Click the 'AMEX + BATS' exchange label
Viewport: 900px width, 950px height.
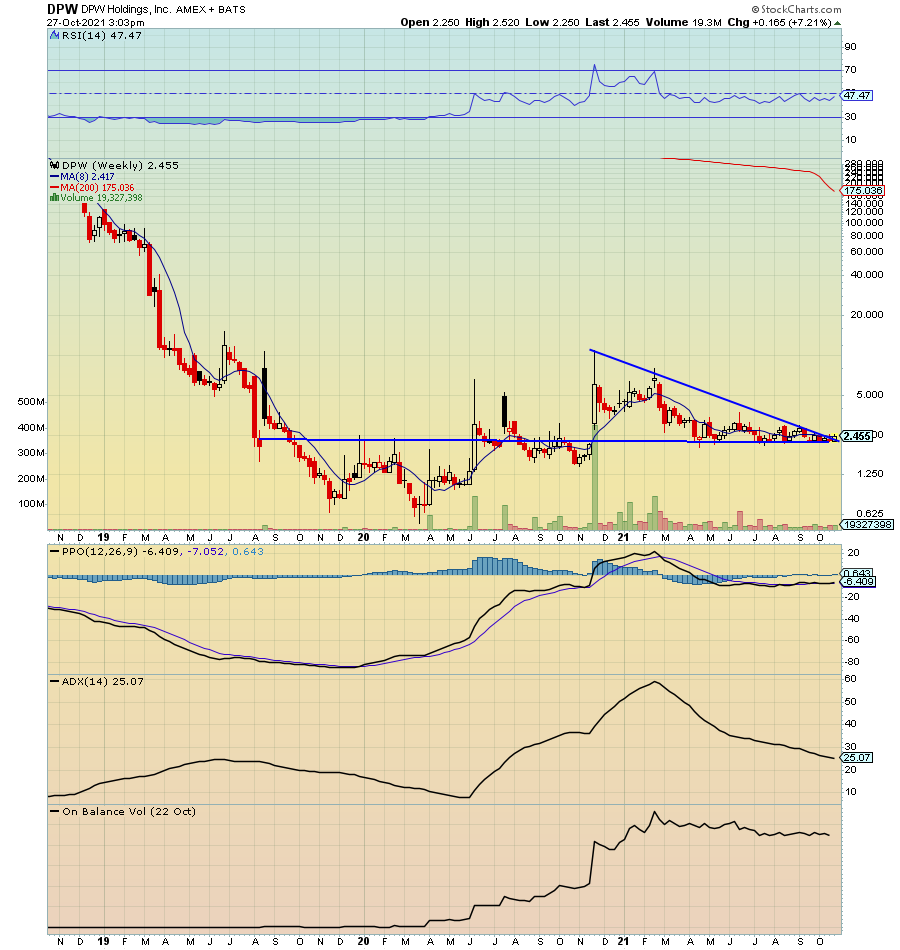coord(211,10)
